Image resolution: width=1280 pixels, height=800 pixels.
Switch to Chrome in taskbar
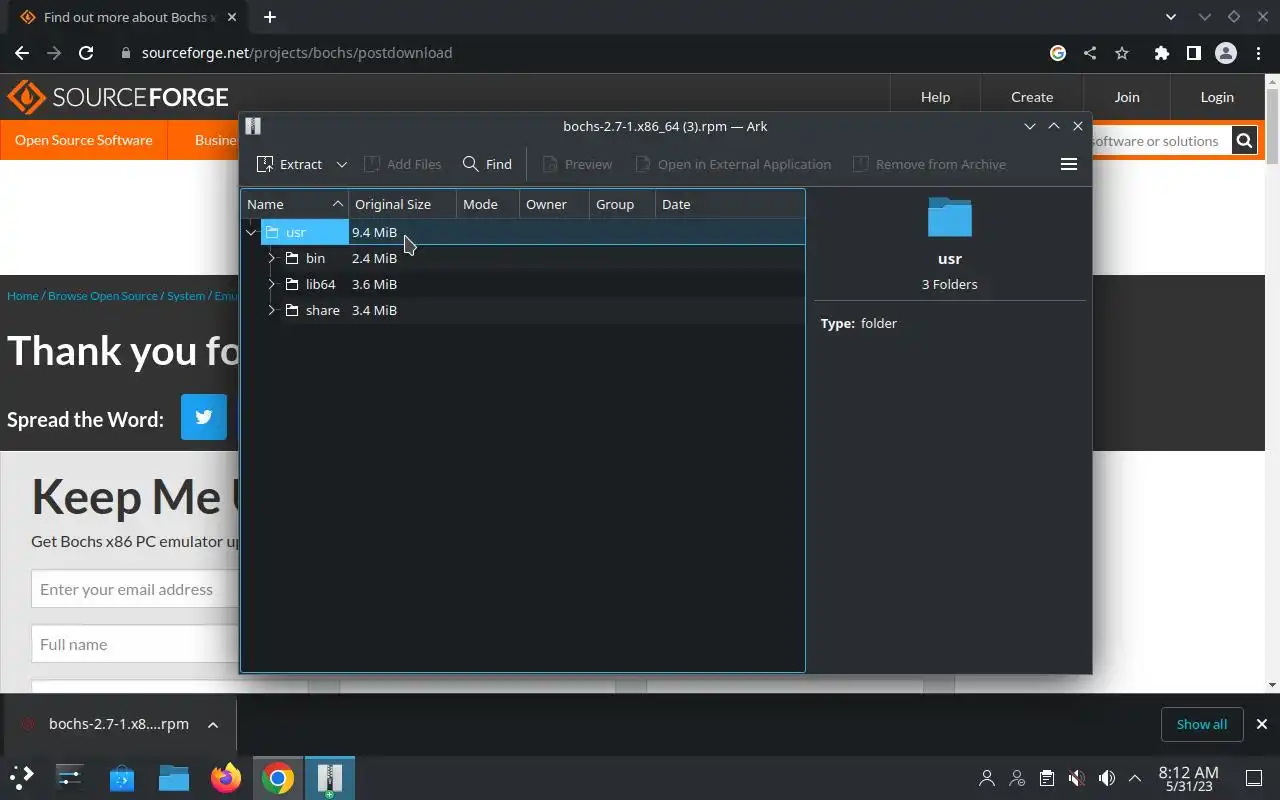point(278,777)
